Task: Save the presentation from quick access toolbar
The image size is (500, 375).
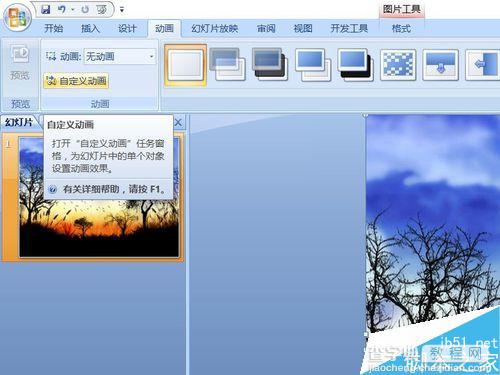Action: tap(46, 9)
